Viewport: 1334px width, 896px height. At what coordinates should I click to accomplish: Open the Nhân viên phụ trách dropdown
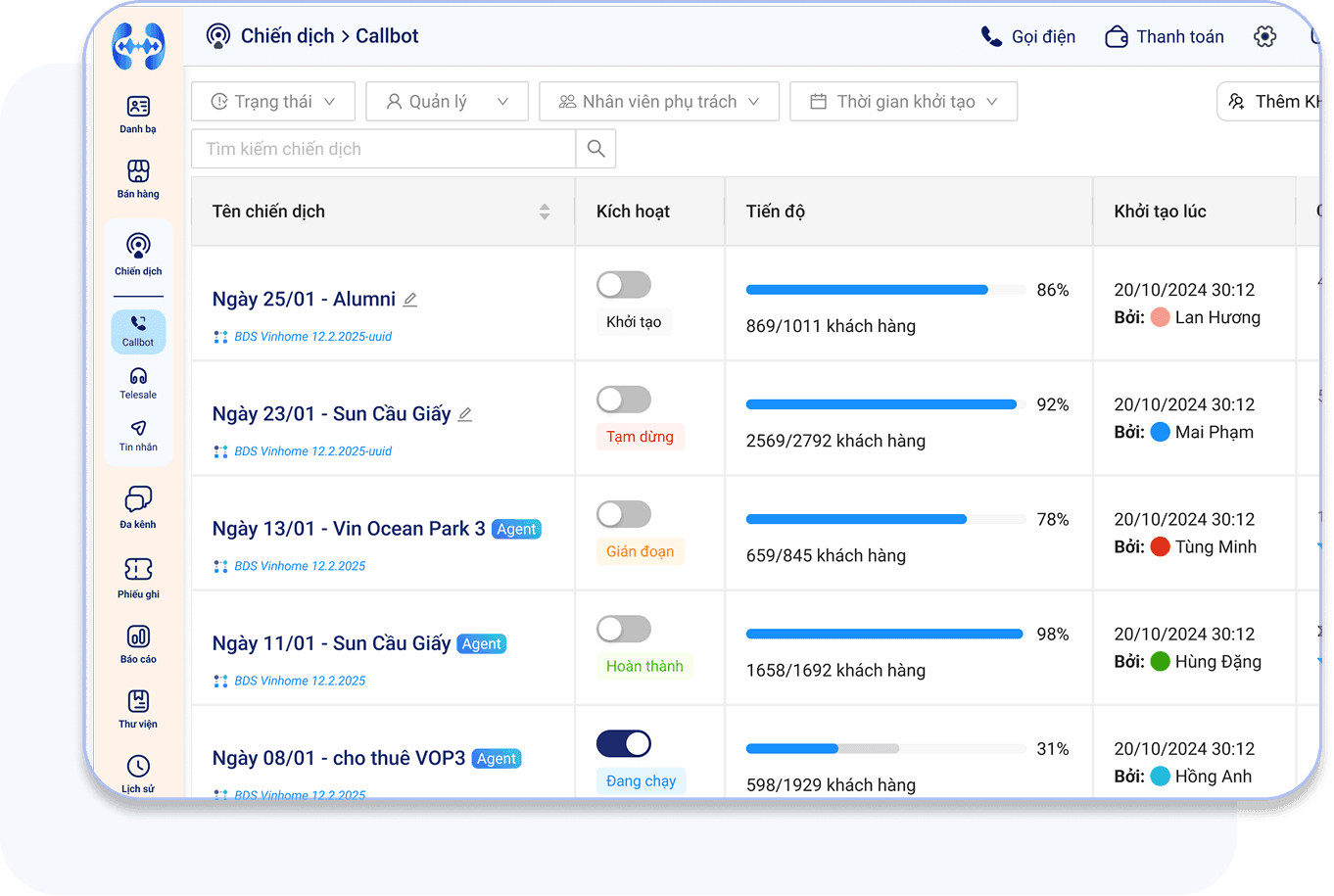coord(658,102)
